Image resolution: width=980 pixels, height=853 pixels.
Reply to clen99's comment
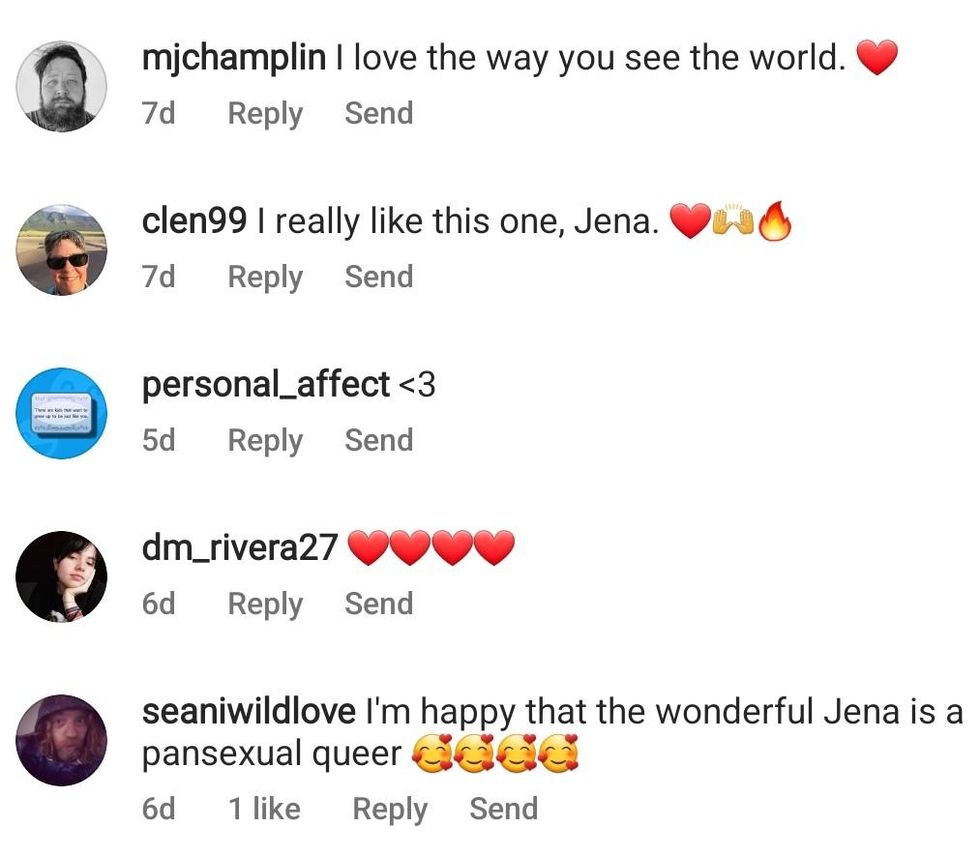pos(265,277)
